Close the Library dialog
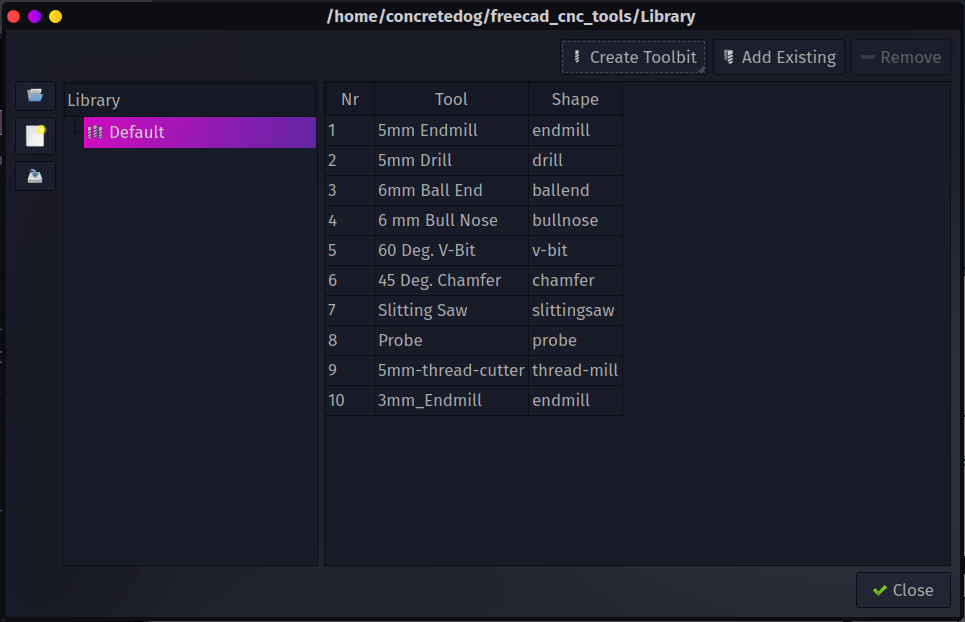This screenshot has width=965, height=622. click(903, 589)
